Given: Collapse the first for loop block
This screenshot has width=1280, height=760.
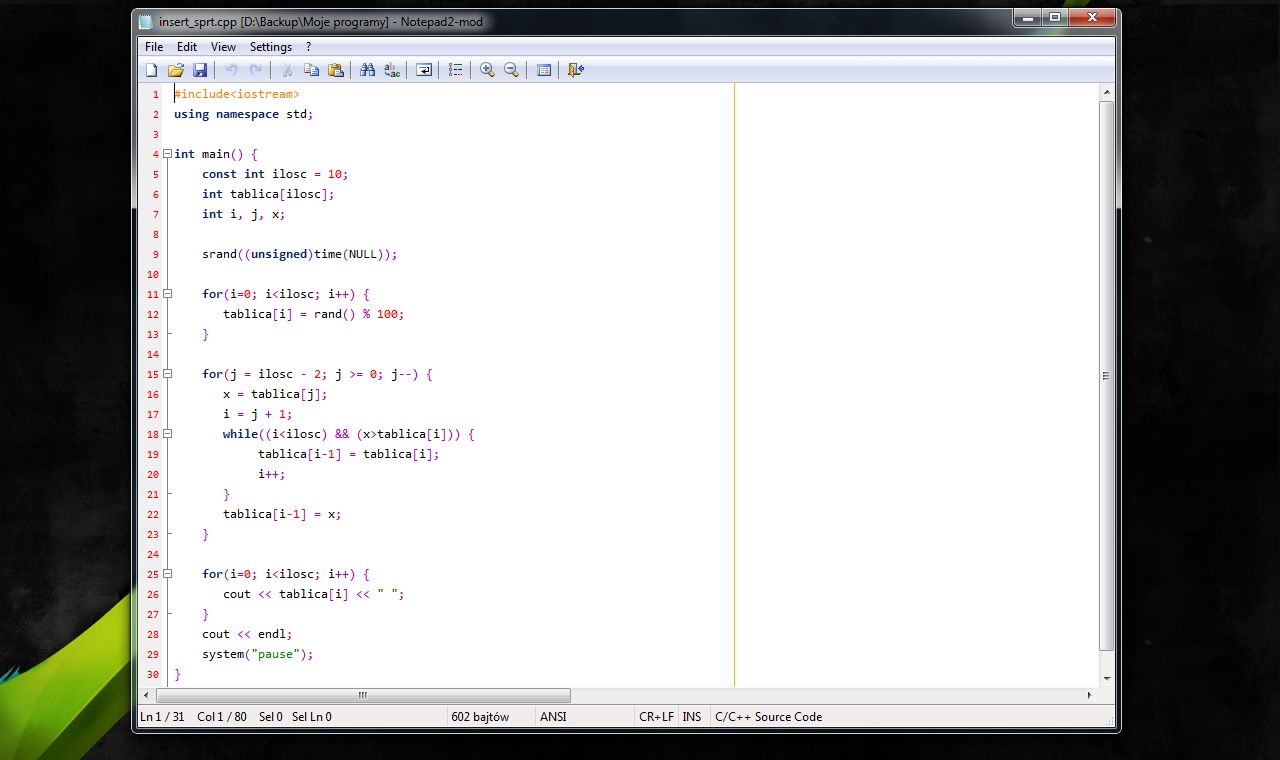Looking at the screenshot, I should point(167,294).
